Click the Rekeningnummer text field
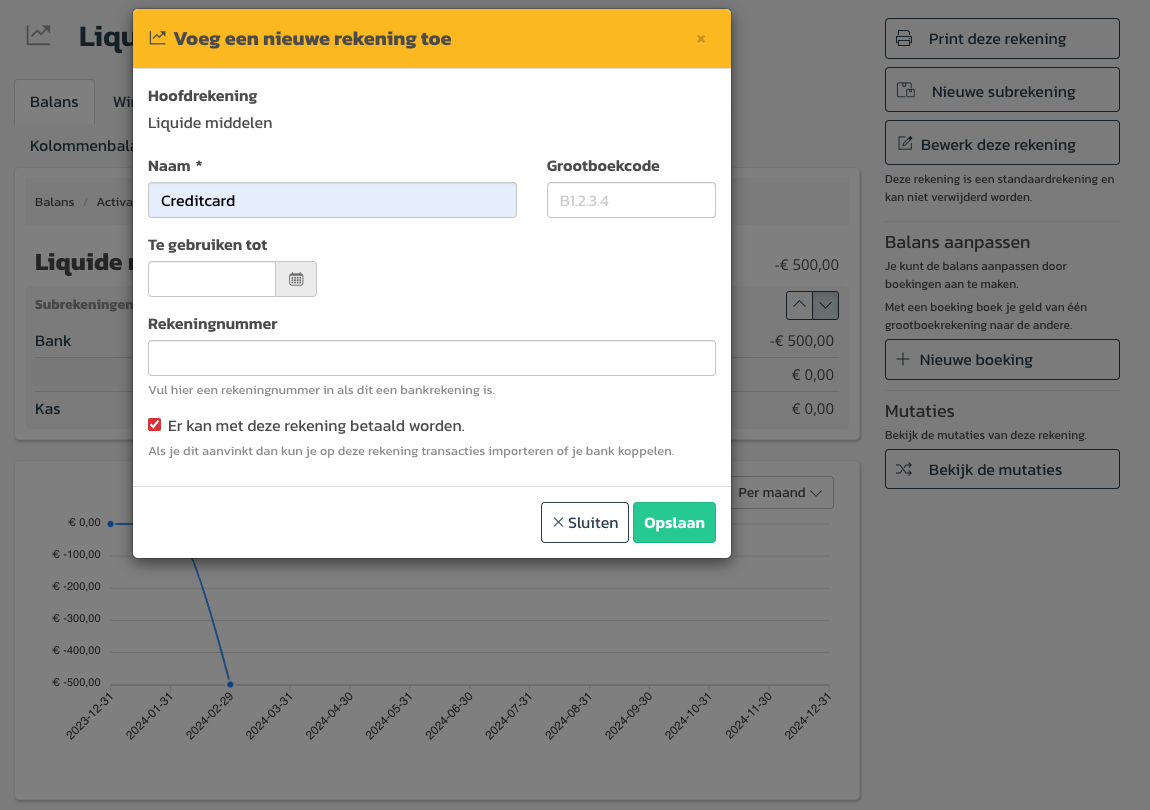1150x810 pixels. 431,358
